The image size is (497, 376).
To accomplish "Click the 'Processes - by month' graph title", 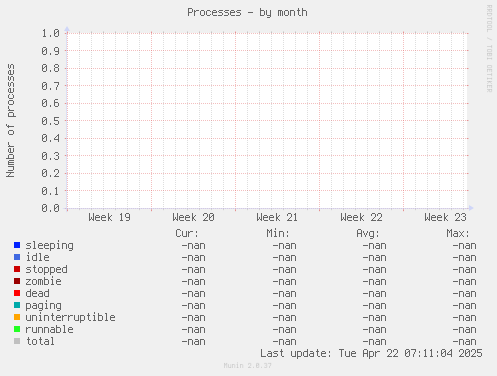I will (247, 13).
